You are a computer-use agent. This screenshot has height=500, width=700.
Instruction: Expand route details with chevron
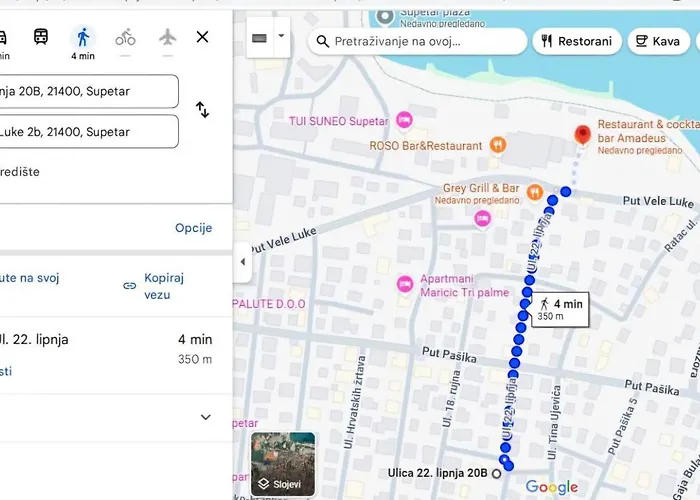pyautogui.click(x=206, y=417)
